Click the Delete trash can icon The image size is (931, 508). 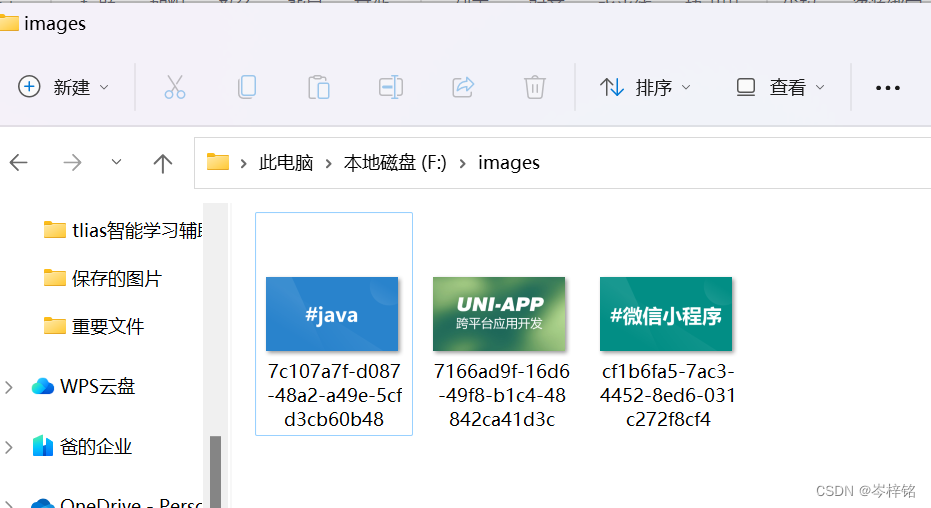(534, 87)
